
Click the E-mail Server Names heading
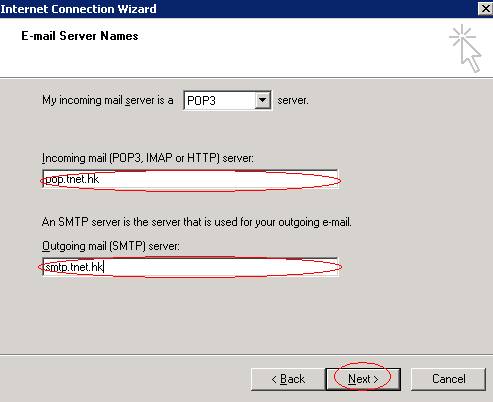pos(80,36)
